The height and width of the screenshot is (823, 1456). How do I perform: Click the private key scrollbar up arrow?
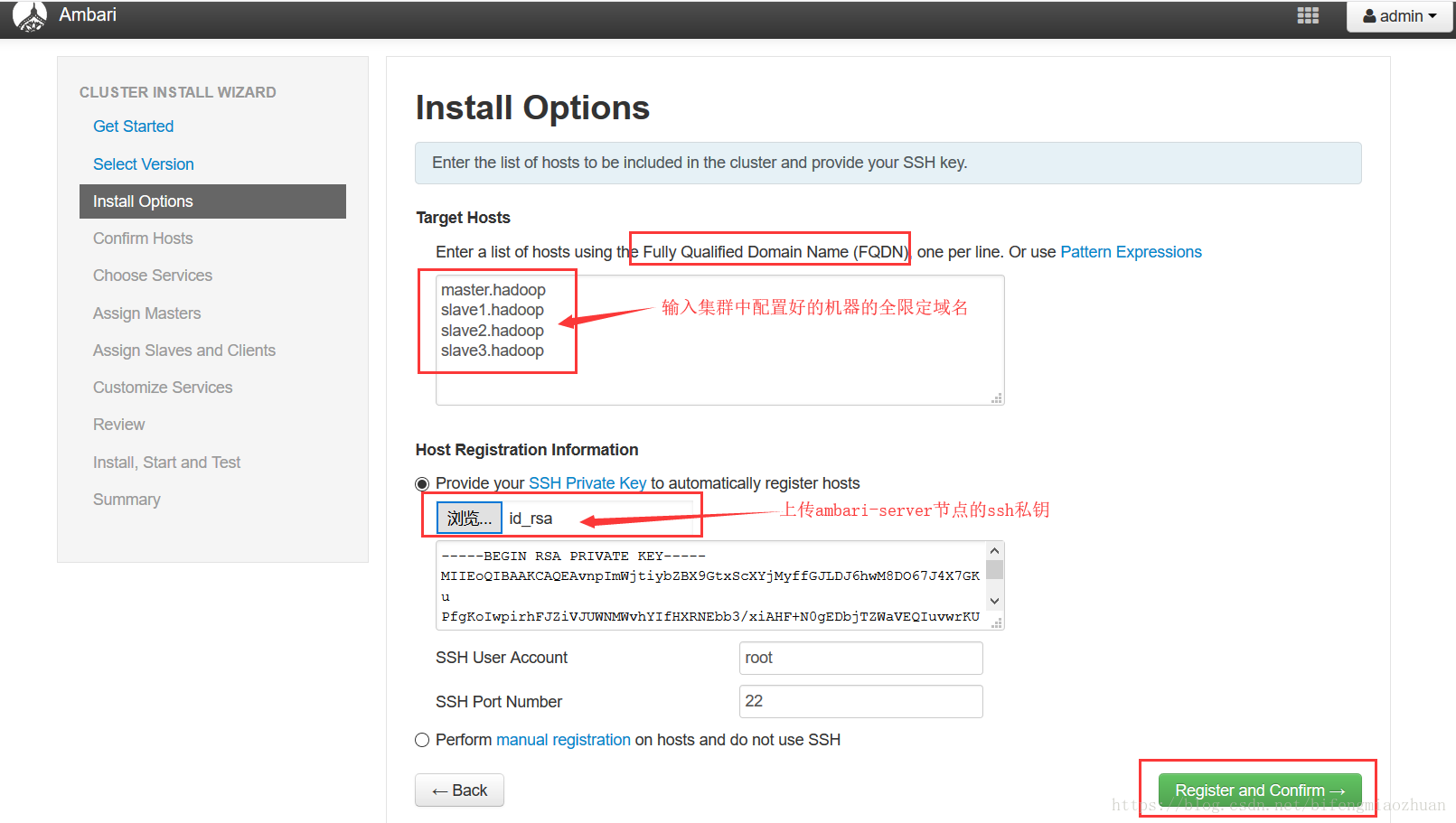pyautogui.click(x=995, y=550)
